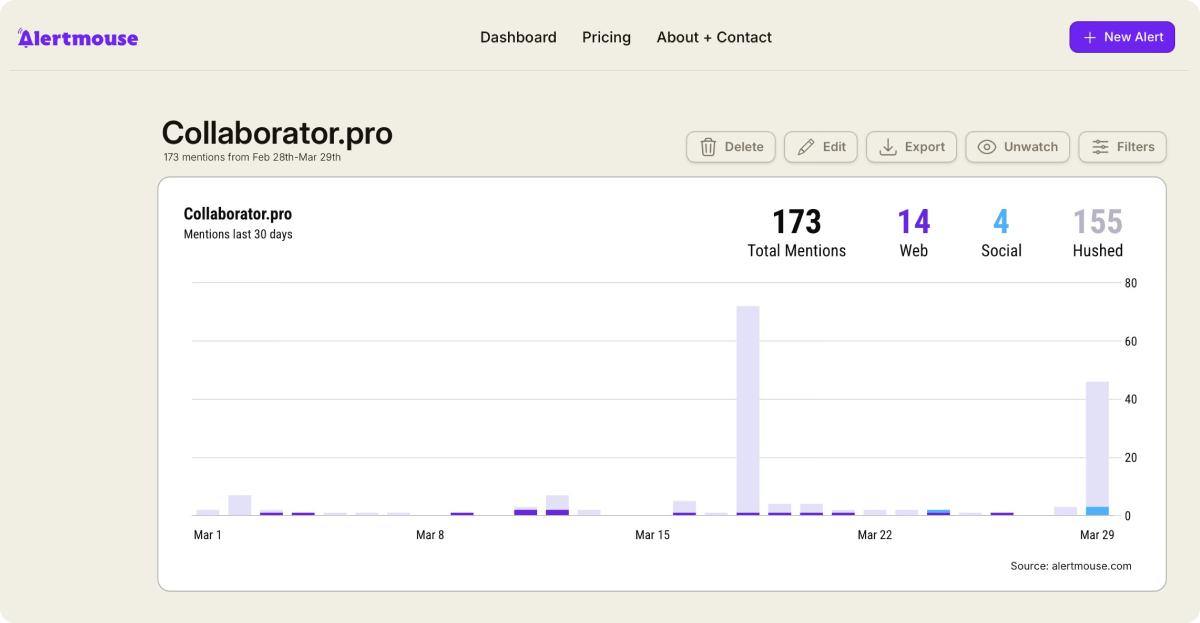Screen dimensions: 1200x623
Task: Click the download arrow icon in Export
Action: [887, 147]
